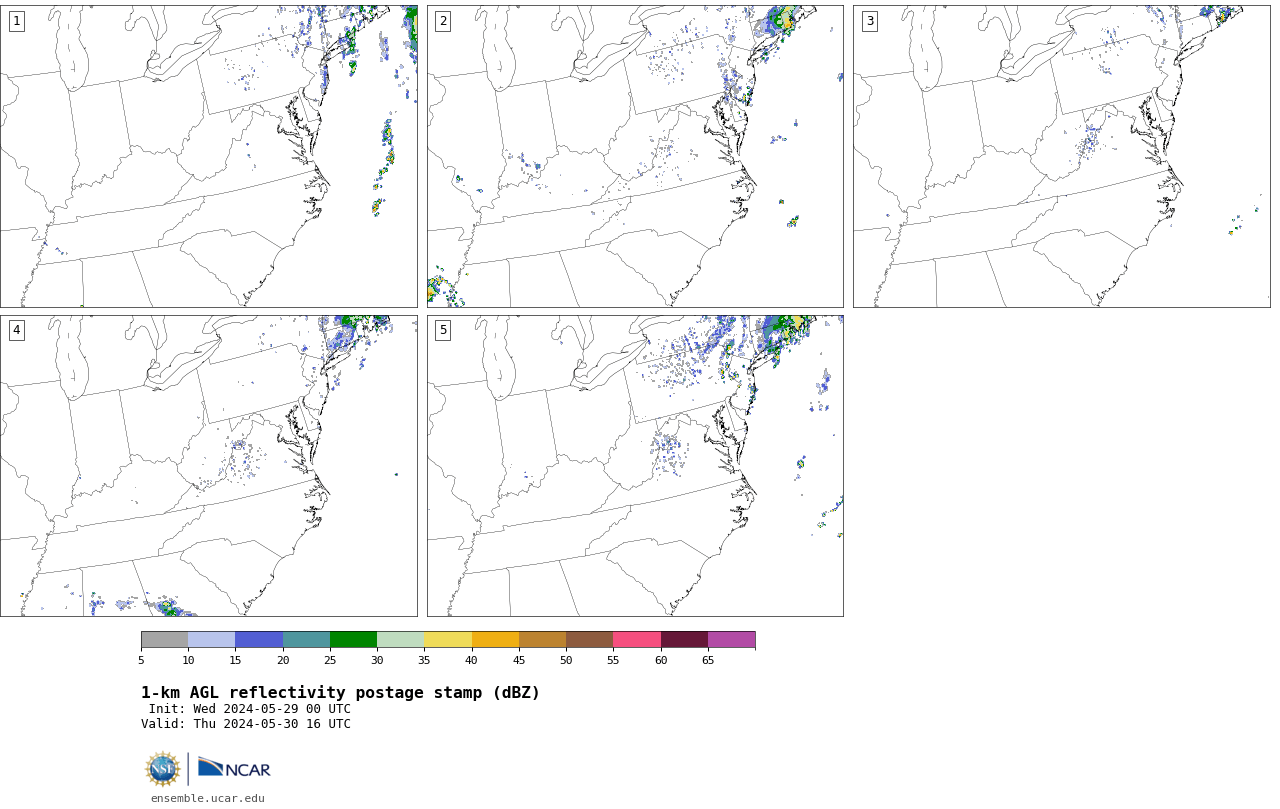
Task: Click the NCAR logo
Action: [x=234, y=768]
